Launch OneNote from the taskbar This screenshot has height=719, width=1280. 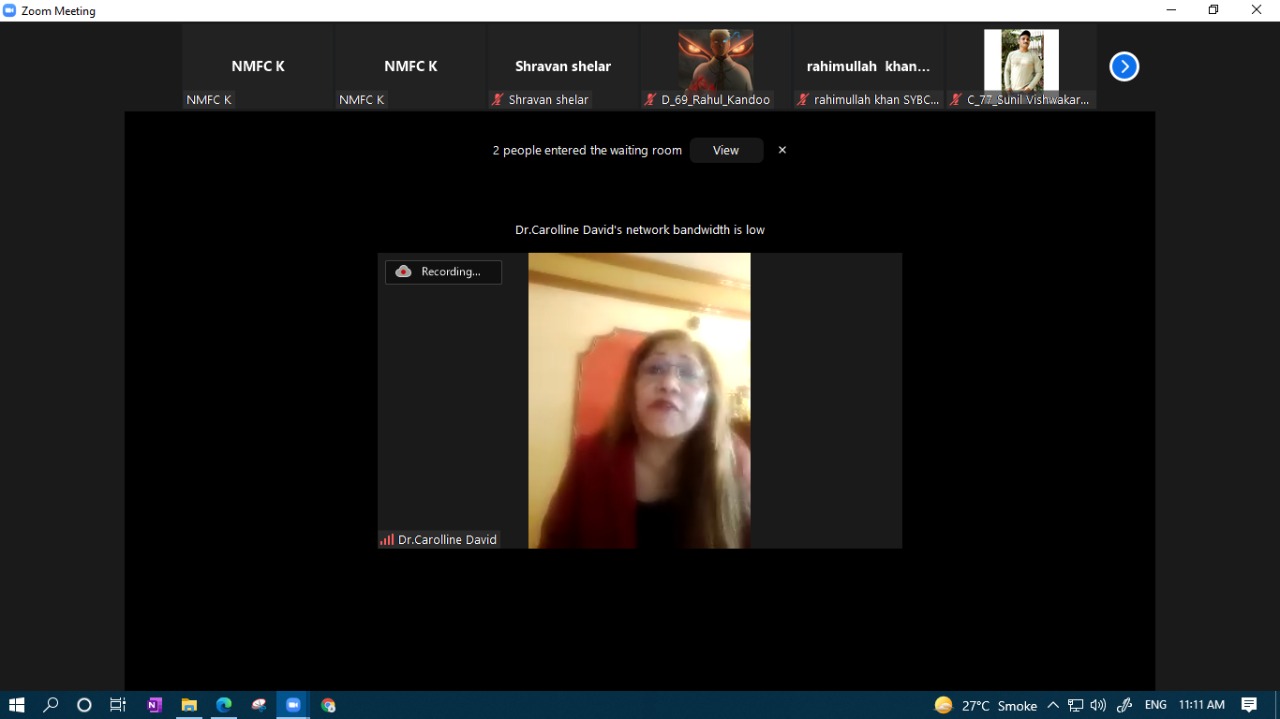(x=154, y=705)
